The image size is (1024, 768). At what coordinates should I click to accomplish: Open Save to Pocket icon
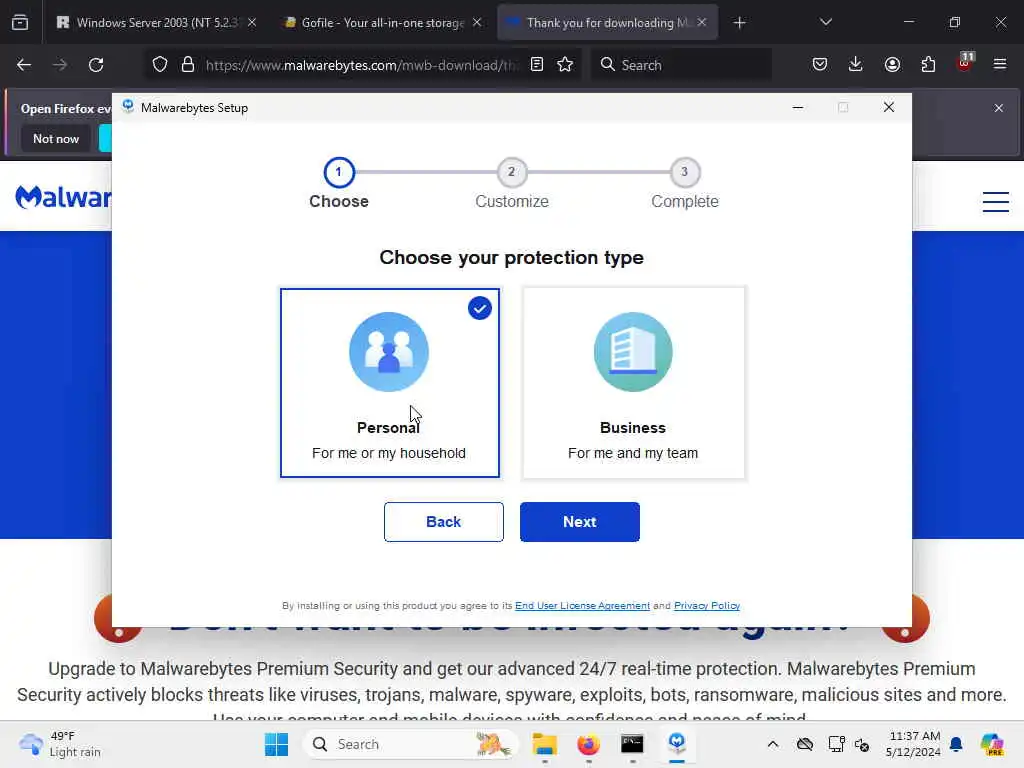point(820,65)
